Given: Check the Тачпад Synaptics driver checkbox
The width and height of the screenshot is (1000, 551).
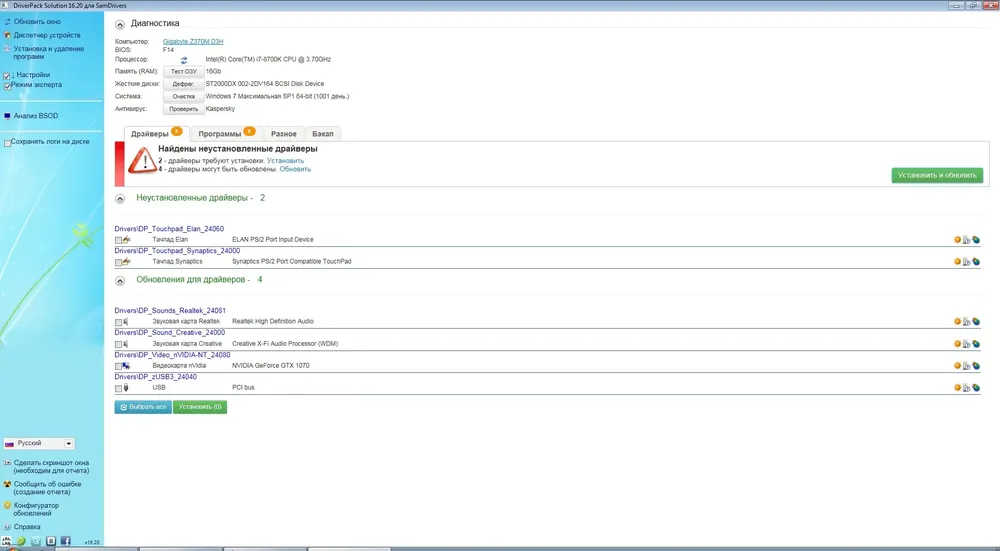Looking at the screenshot, I should coord(118,262).
